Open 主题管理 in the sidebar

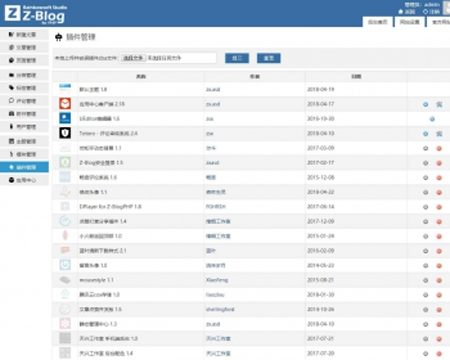pyautogui.click(x=24, y=141)
